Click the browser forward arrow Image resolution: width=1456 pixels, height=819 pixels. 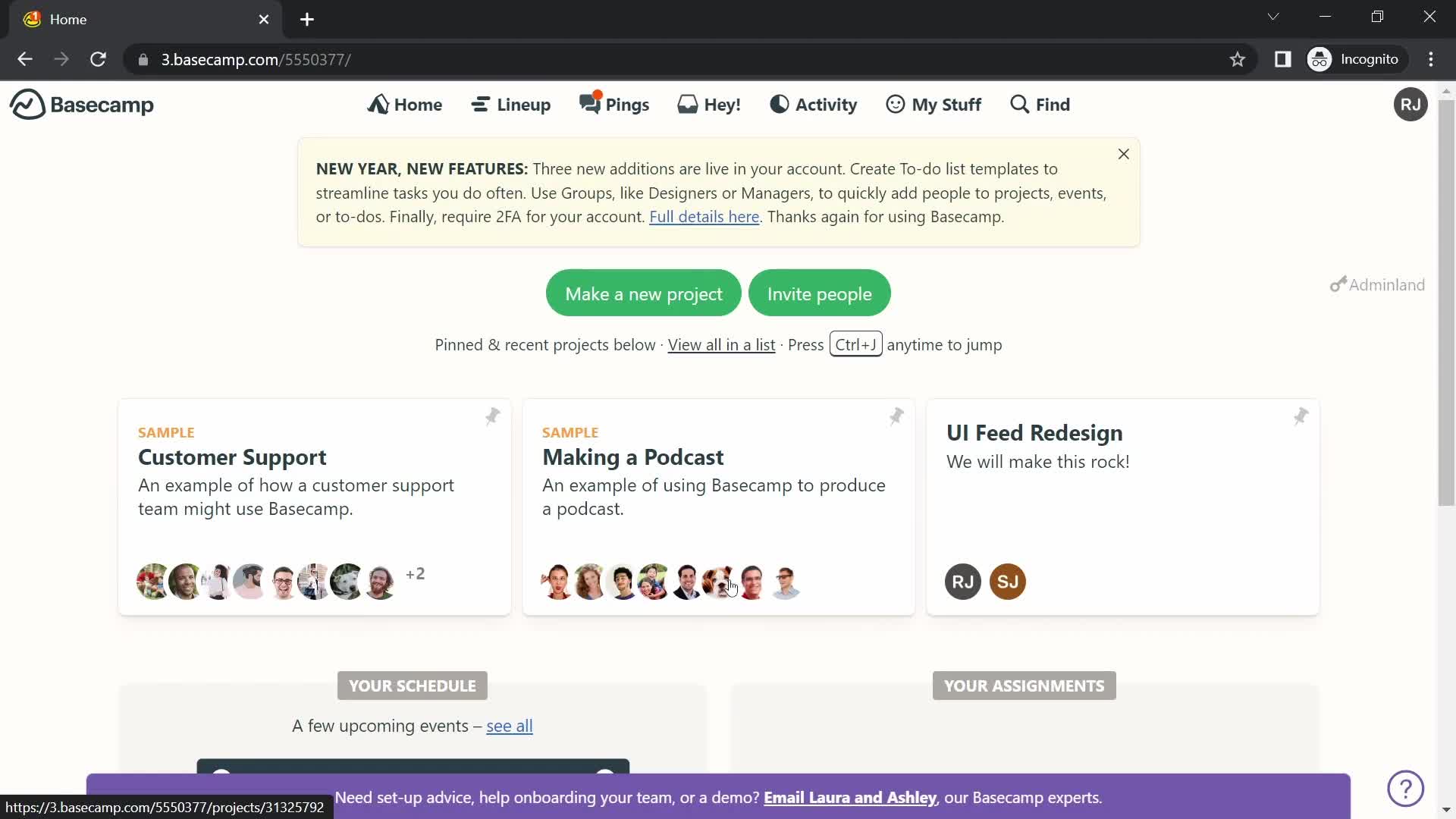(x=61, y=59)
